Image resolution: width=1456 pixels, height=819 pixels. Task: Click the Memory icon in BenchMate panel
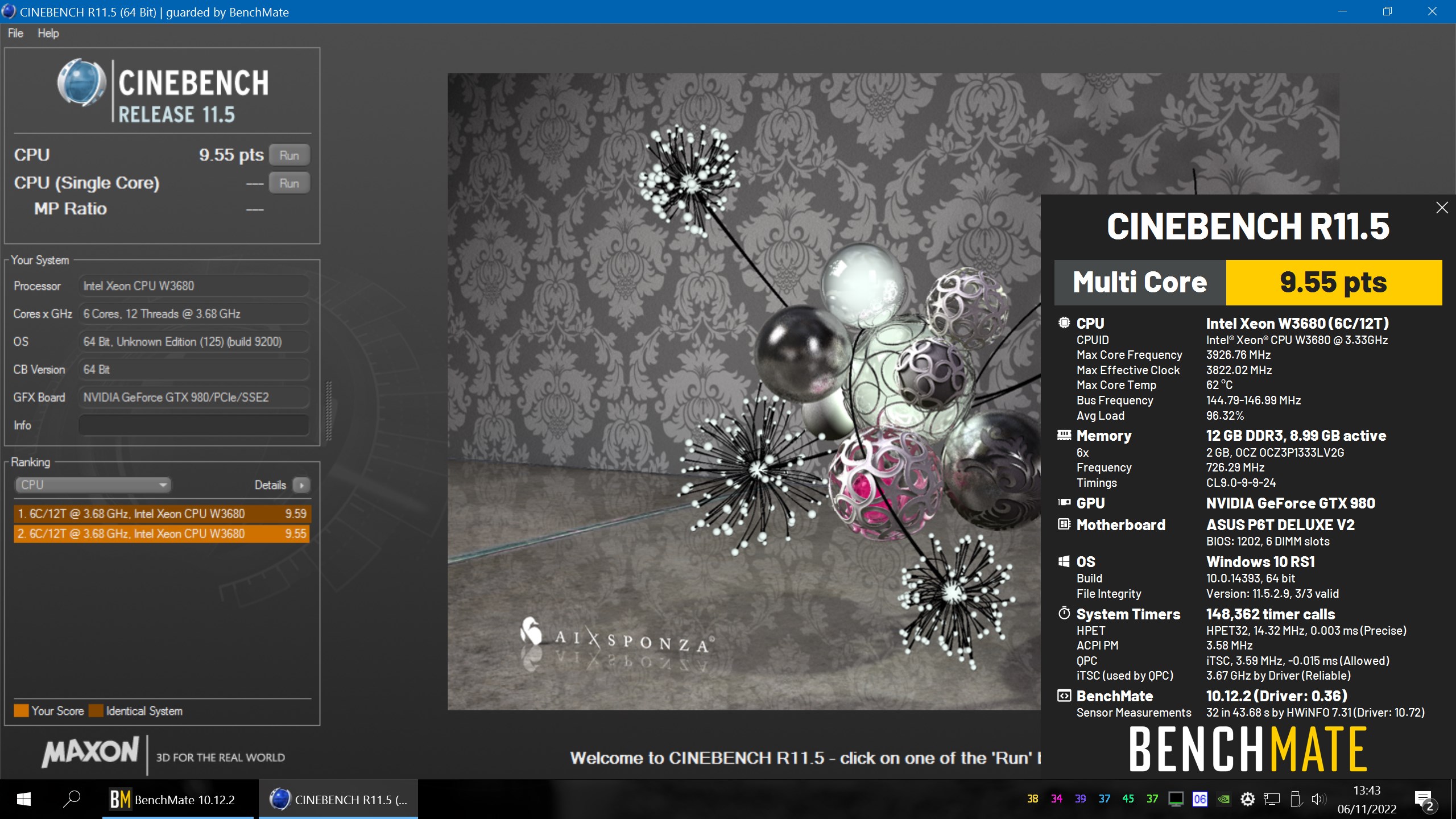click(x=1064, y=435)
